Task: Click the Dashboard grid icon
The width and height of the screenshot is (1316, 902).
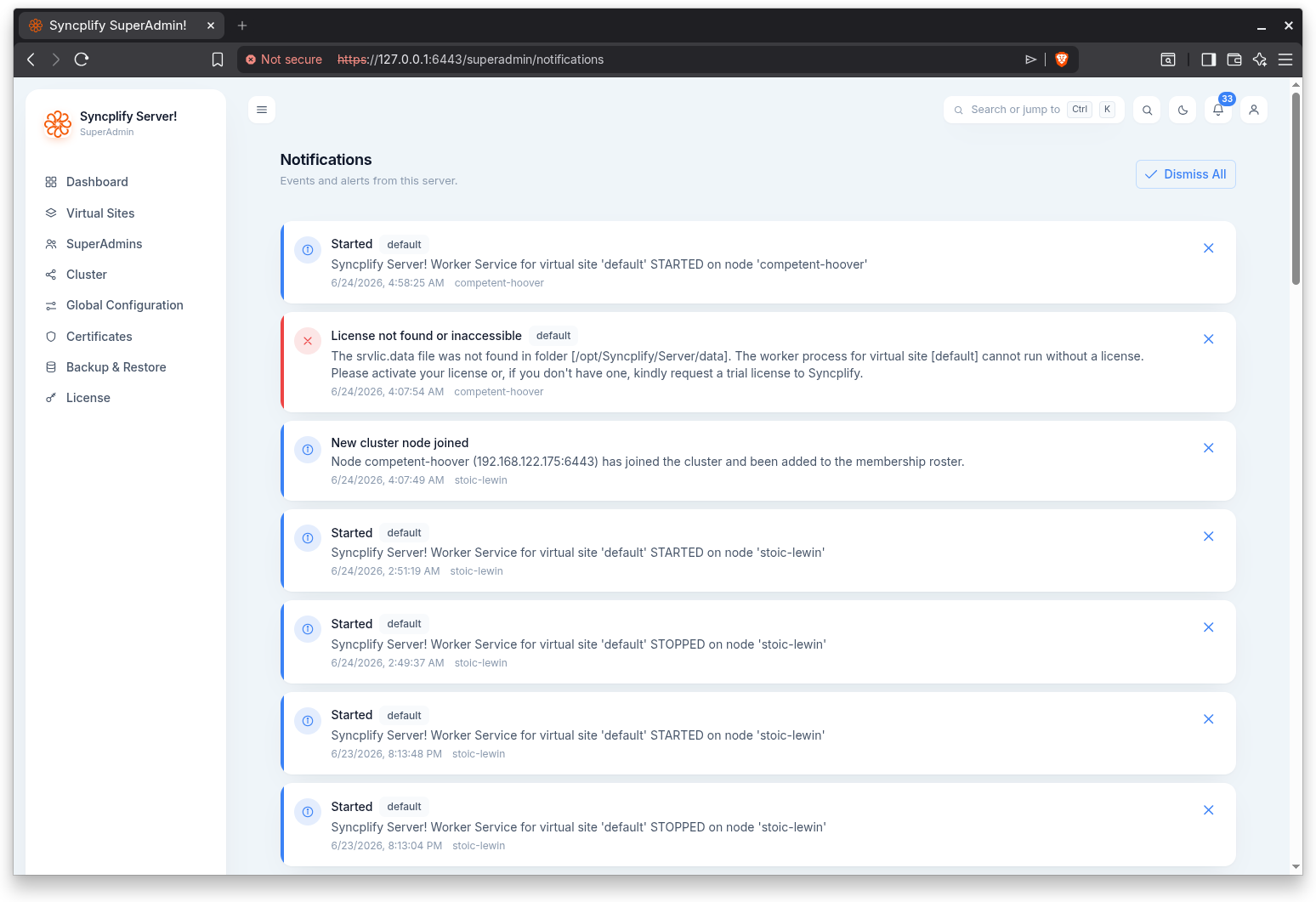Action: (x=51, y=182)
